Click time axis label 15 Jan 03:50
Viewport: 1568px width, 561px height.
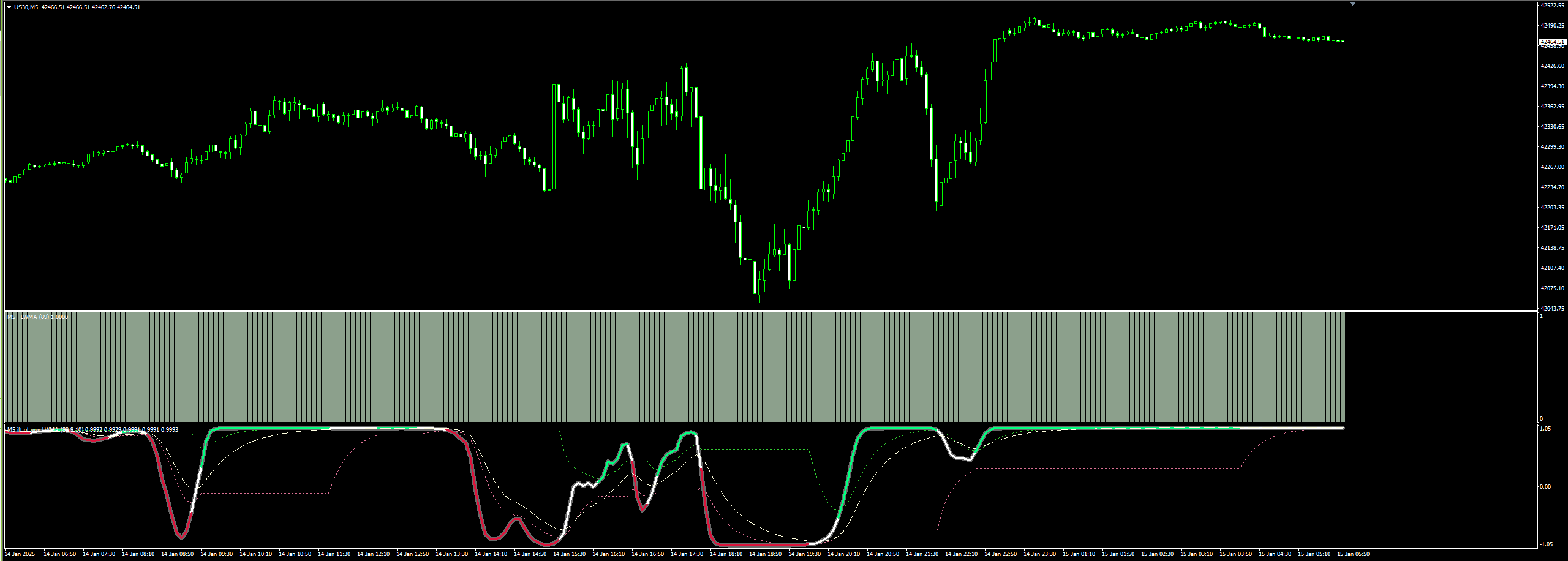1236,554
